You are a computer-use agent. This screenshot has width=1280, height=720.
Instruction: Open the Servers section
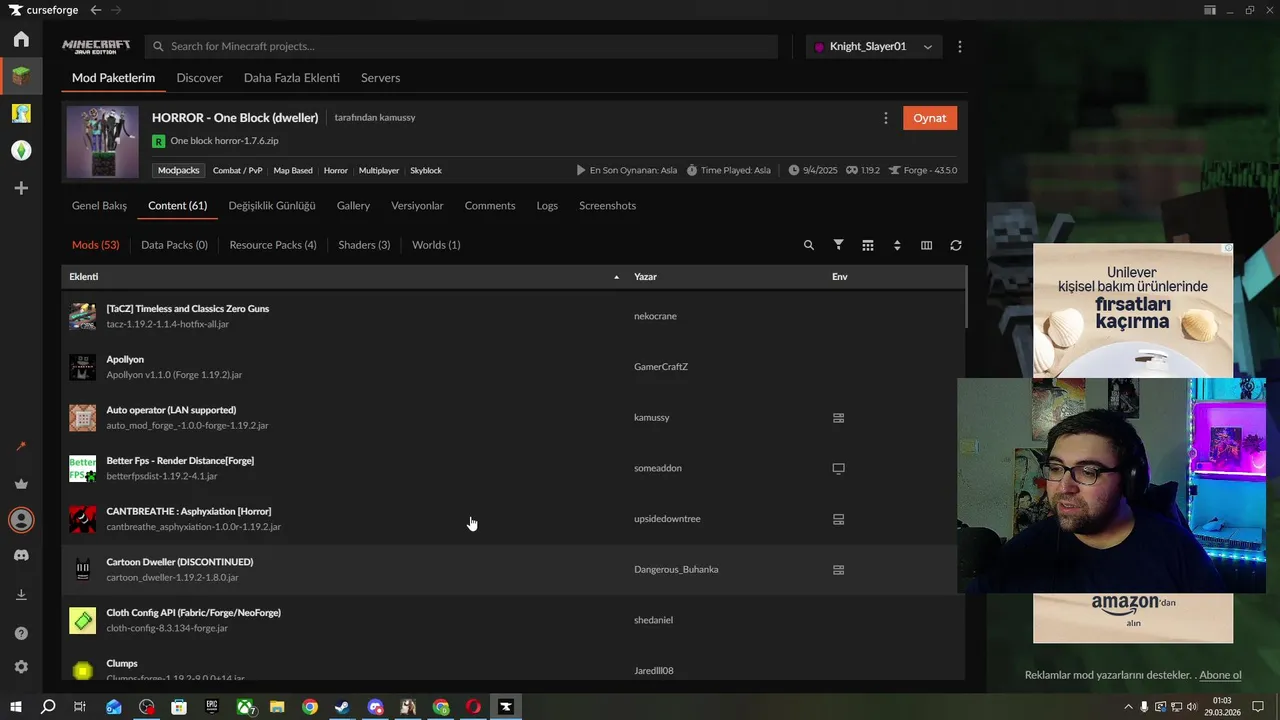pyautogui.click(x=380, y=78)
